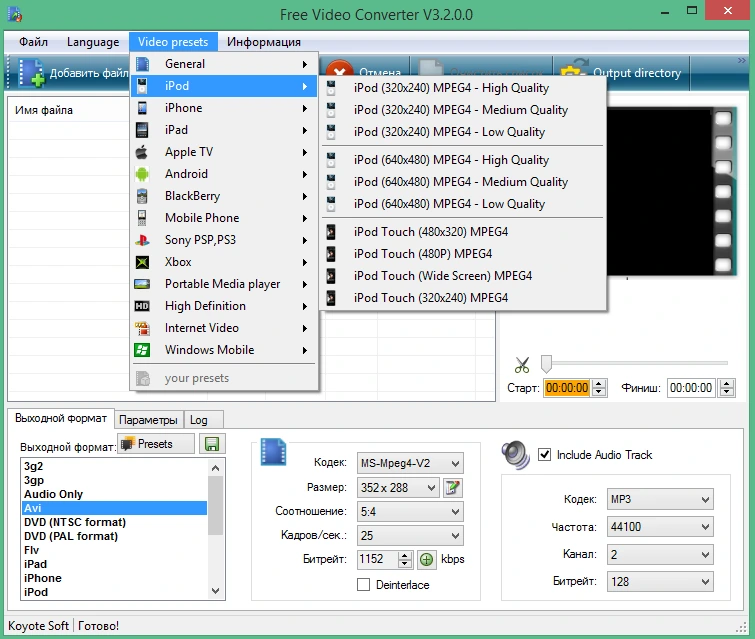Click the iPhone preset icon in menu

(x=142, y=108)
